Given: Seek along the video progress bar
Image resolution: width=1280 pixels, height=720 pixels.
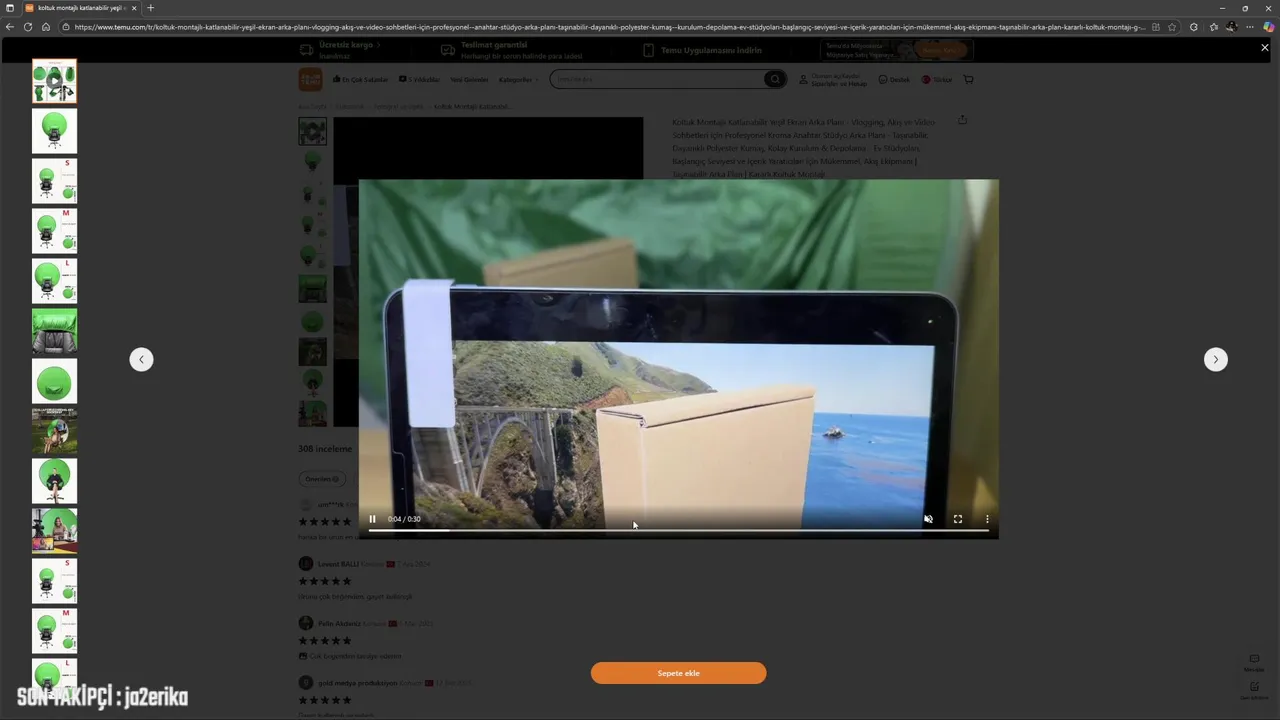Looking at the screenshot, I should (678, 531).
